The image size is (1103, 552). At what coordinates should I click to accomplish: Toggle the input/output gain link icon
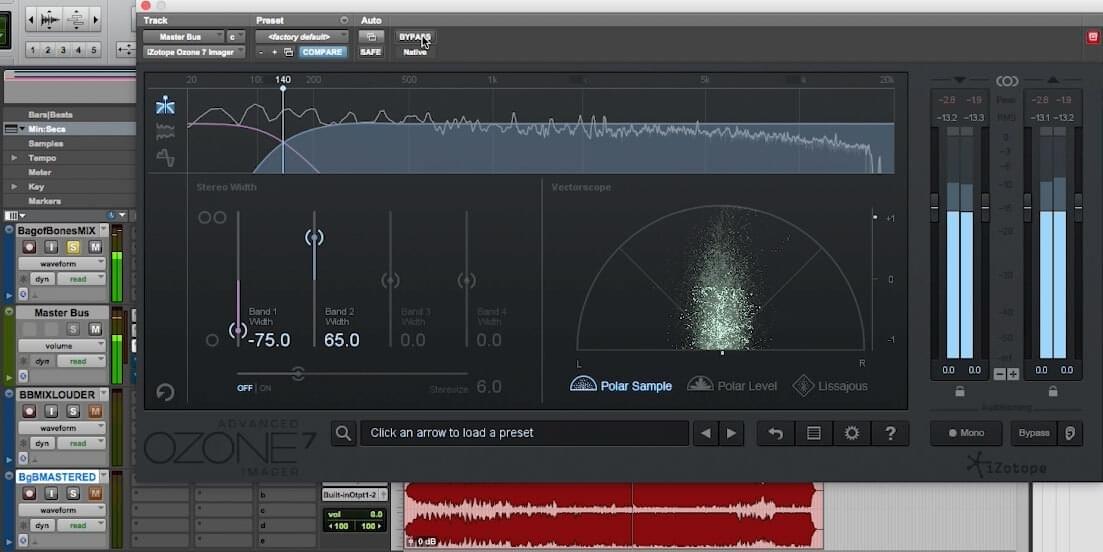[x=1007, y=82]
